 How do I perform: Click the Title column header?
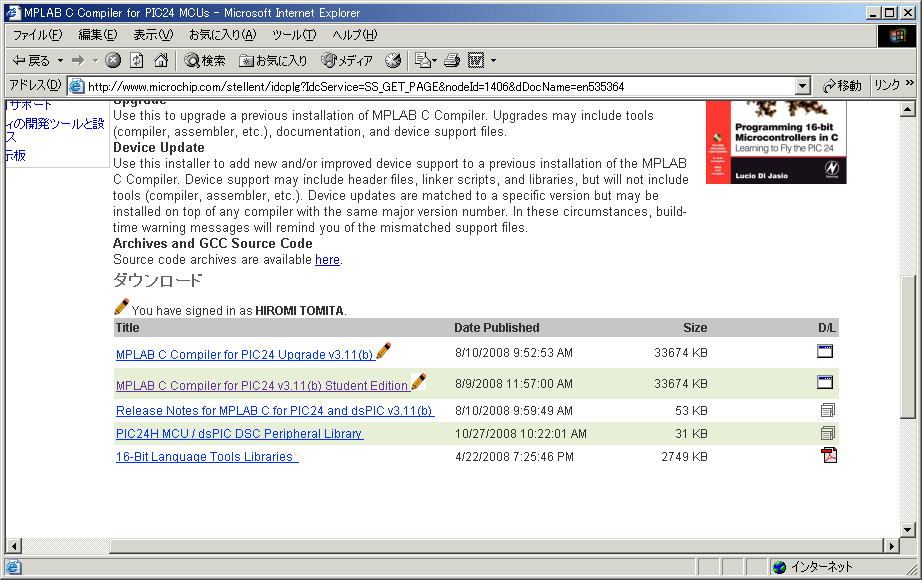coord(128,328)
